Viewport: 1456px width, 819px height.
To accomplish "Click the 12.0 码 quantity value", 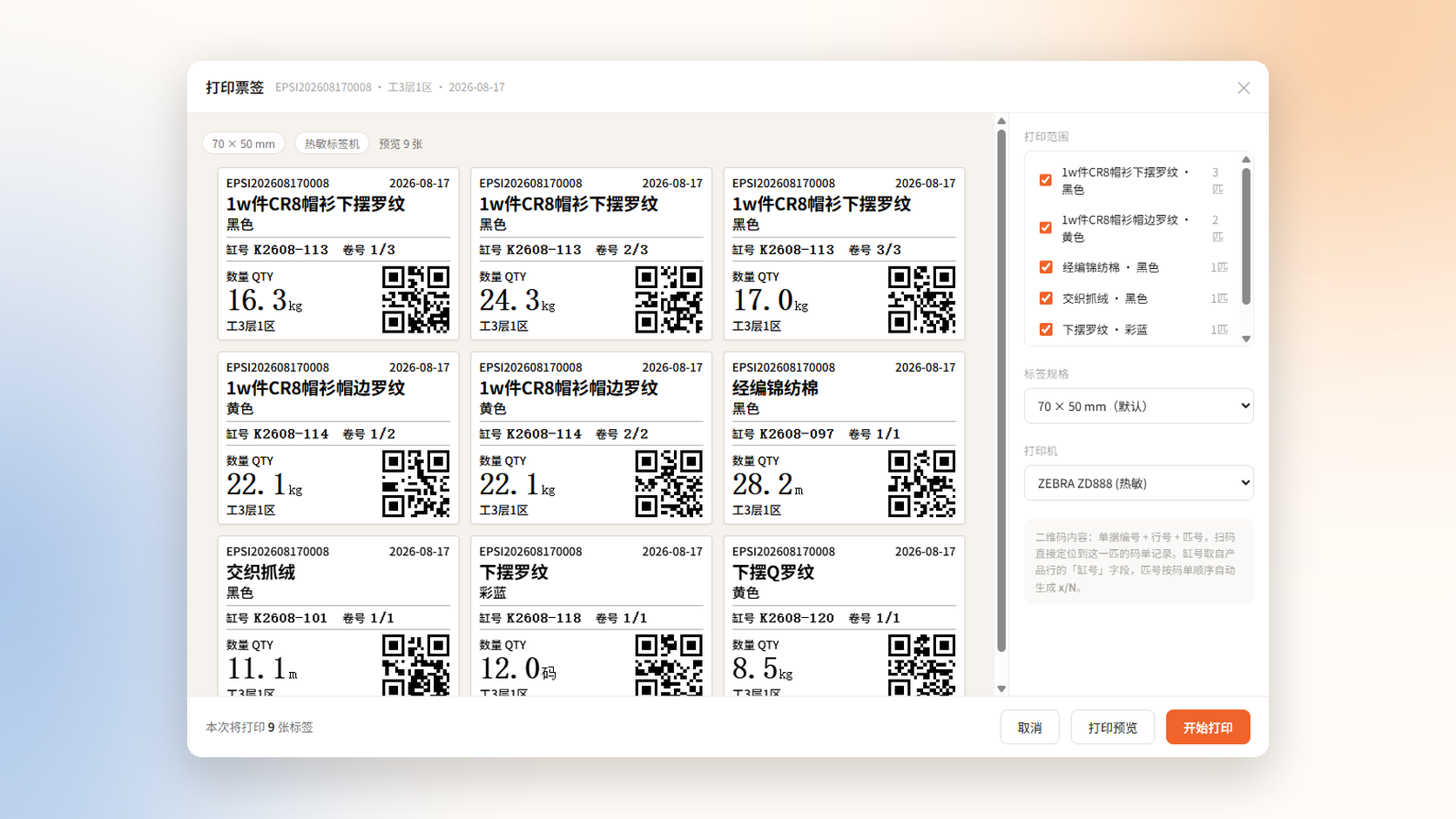I will click(518, 669).
